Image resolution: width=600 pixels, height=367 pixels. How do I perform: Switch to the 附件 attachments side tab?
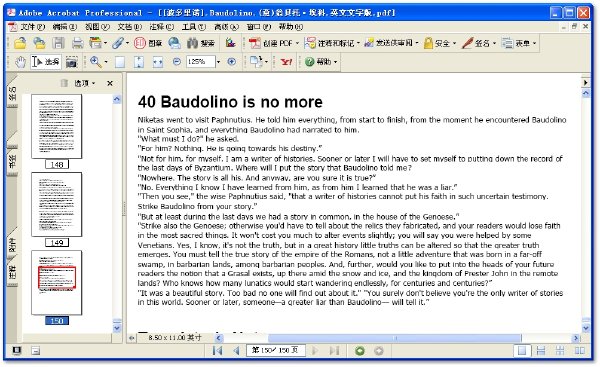coord(12,245)
